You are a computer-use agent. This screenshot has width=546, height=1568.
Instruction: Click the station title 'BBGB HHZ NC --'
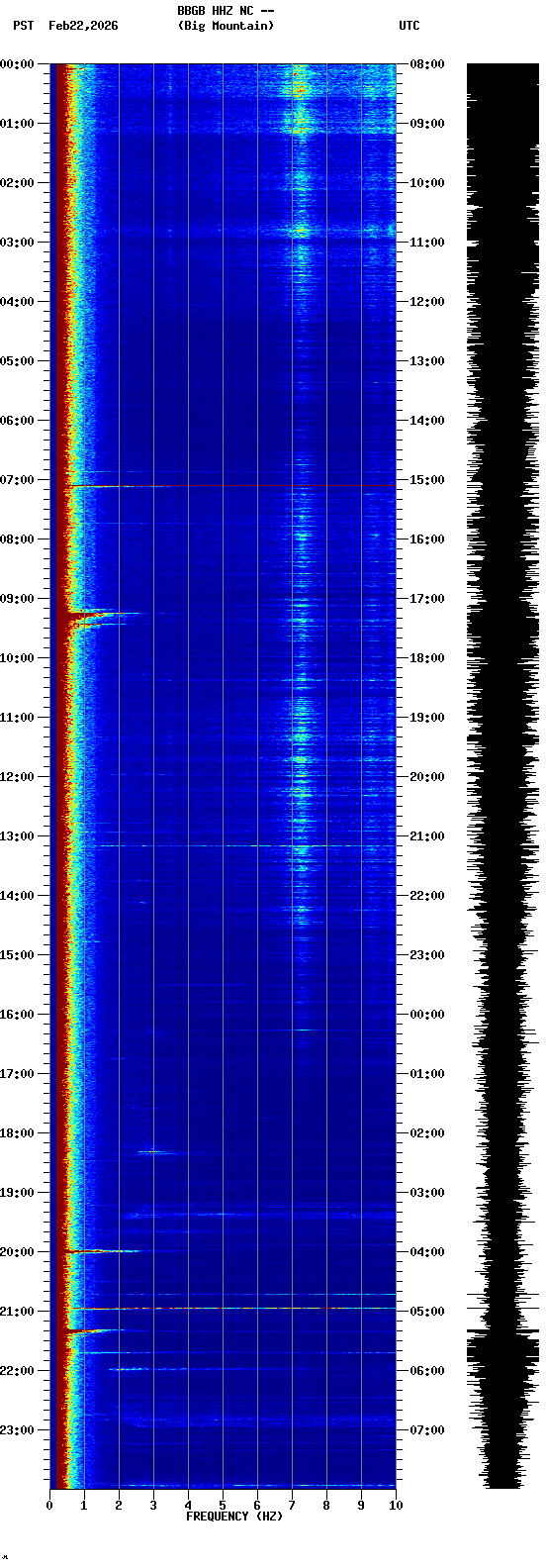226,11
